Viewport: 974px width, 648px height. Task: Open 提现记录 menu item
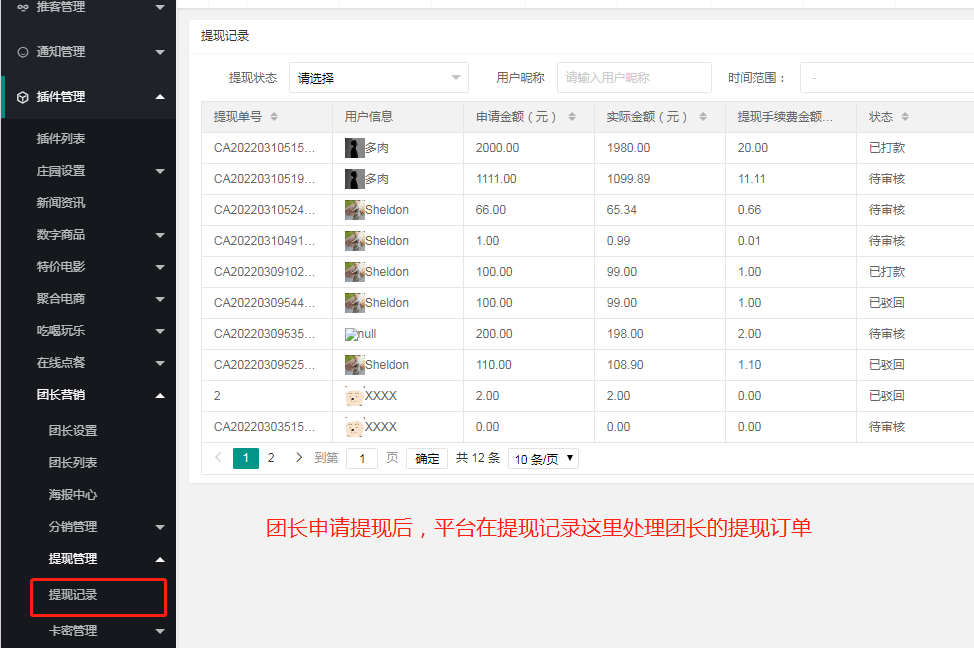tap(73, 595)
